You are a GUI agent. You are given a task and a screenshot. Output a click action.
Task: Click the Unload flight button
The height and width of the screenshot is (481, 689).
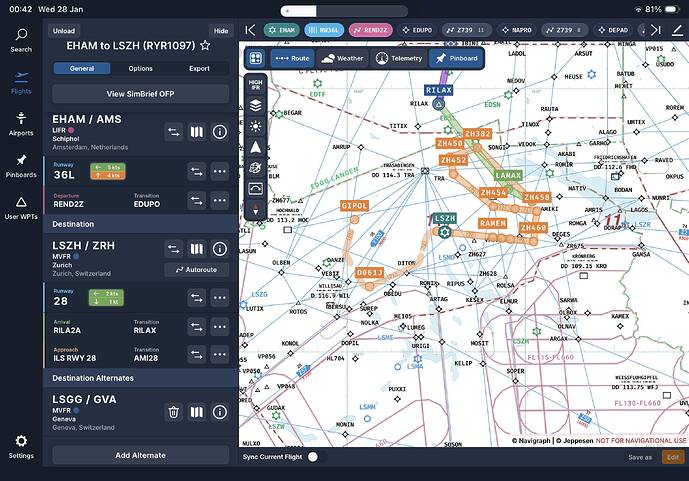(x=64, y=31)
